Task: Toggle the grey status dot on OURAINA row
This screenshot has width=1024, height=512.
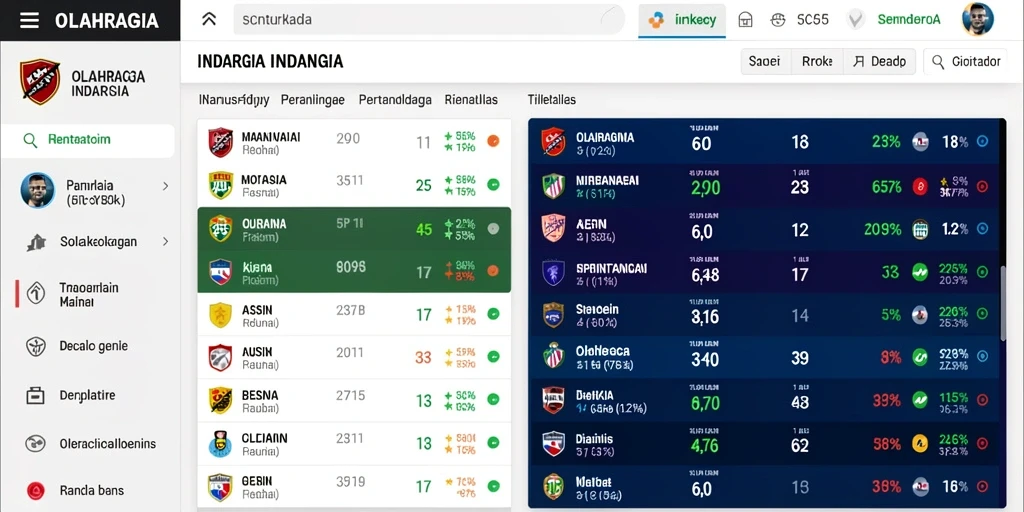Action: 494,229
